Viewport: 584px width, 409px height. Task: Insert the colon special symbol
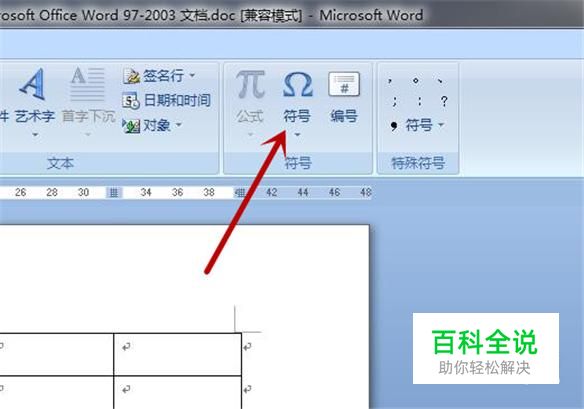pos(420,101)
